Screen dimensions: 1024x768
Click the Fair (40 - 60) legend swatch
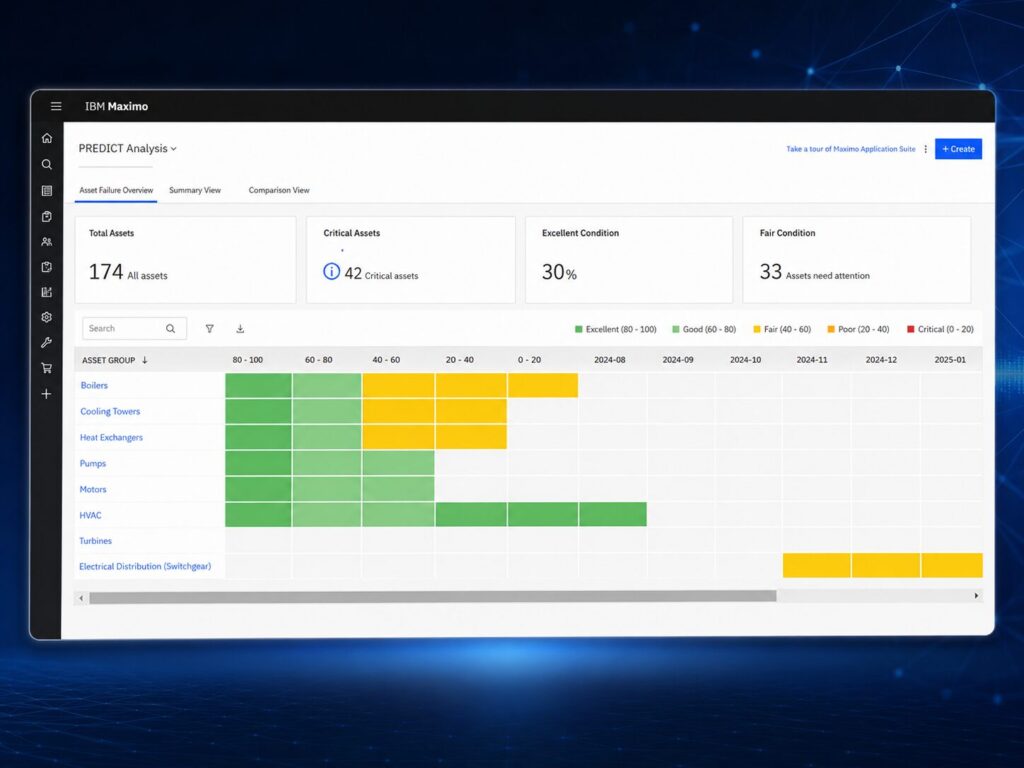pos(756,329)
